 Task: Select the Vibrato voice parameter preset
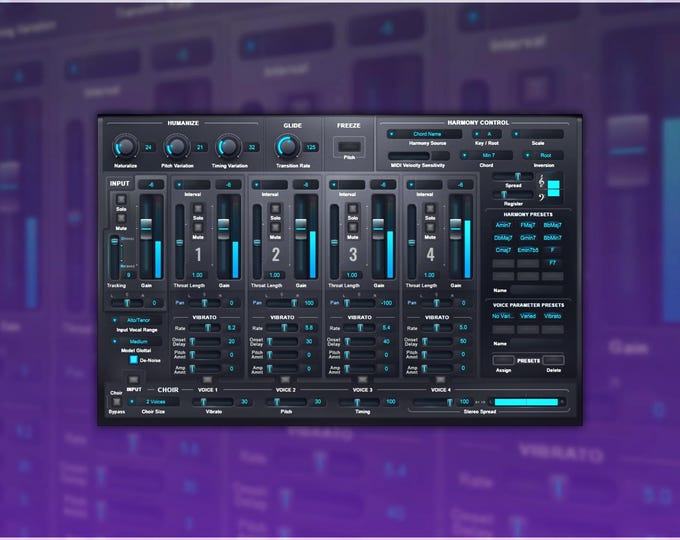pyautogui.click(x=552, y=316)
